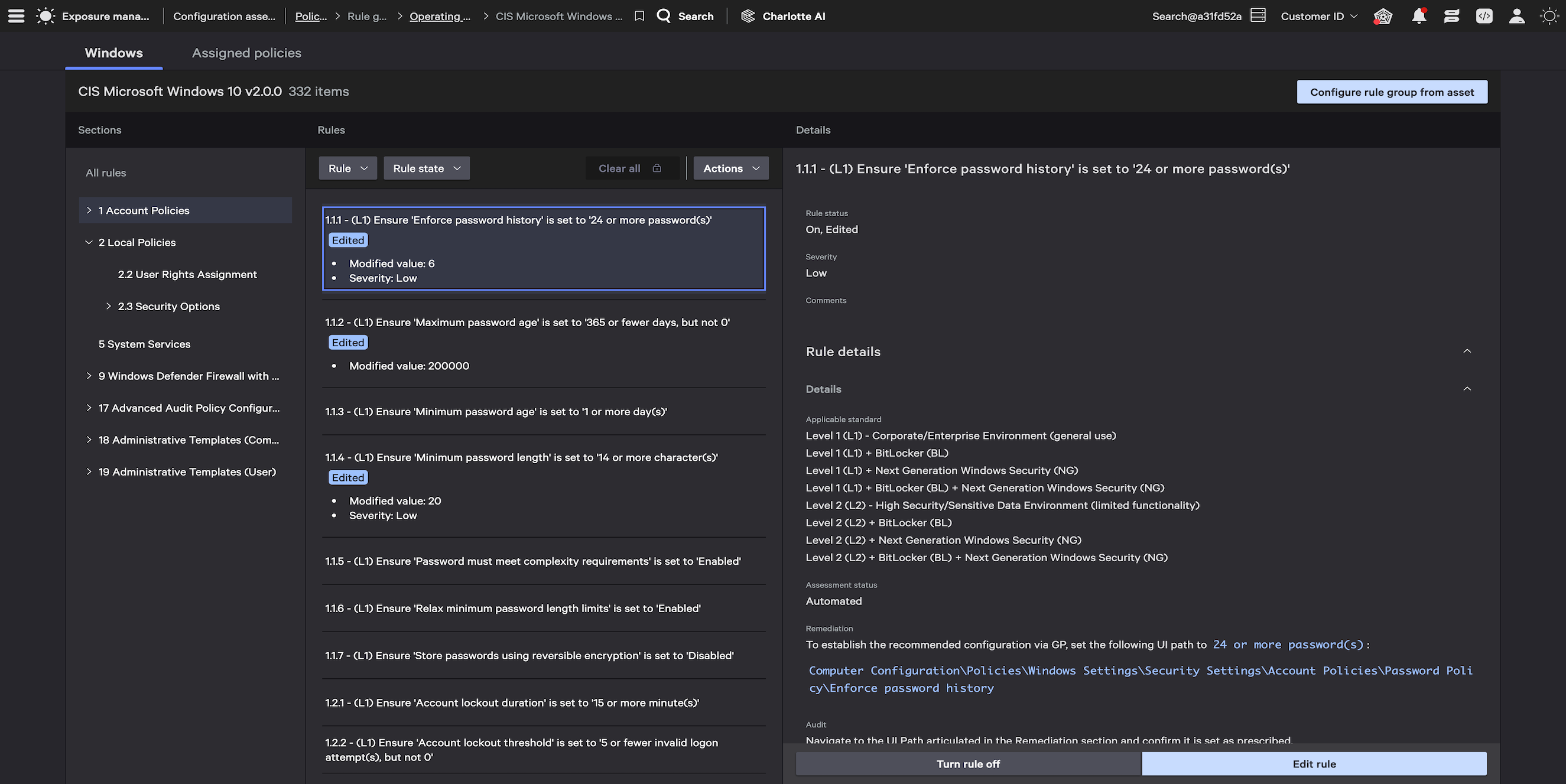Open the hamburger navigation menu
Viewport: 1566px width, 784px height.
pos(17,17)
